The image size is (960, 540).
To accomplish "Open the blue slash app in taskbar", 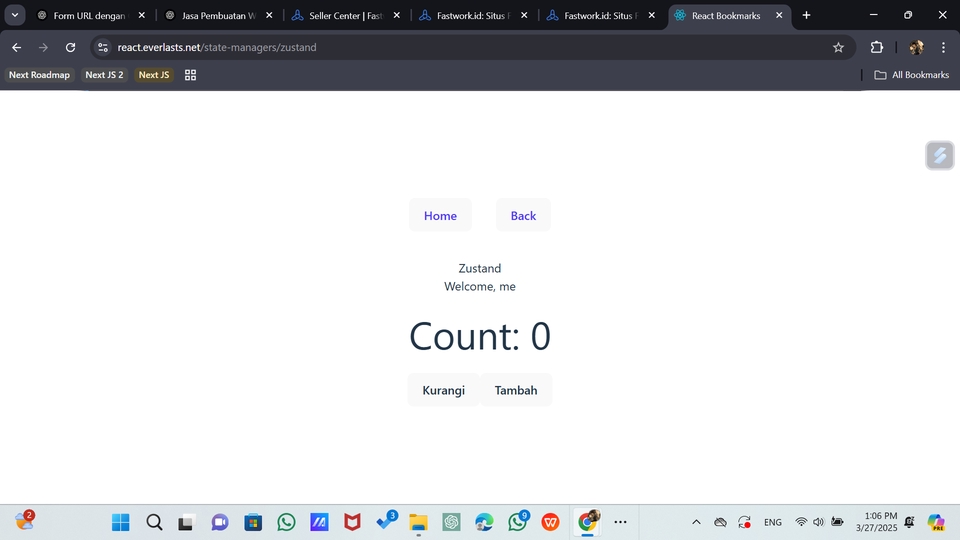I will 319,522.
